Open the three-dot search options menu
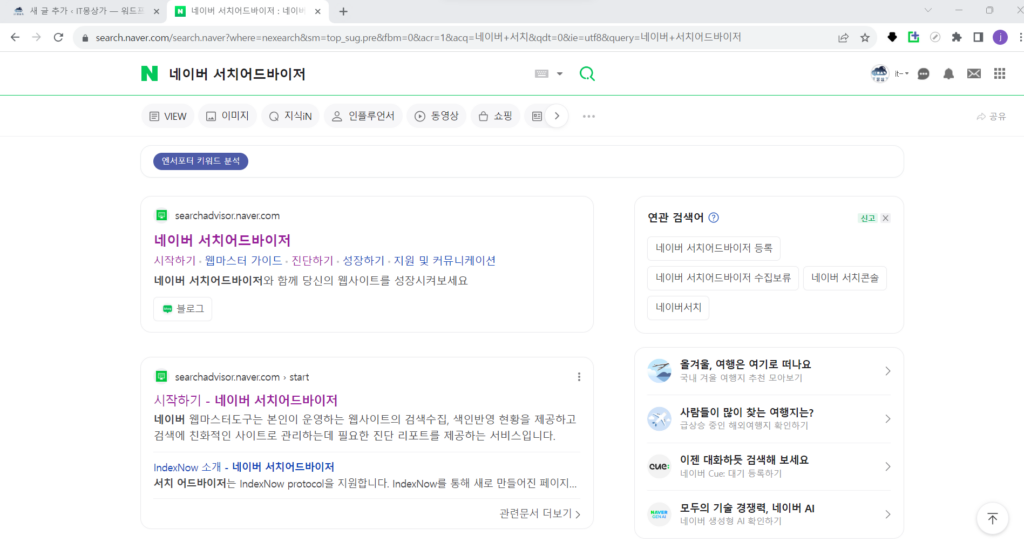This screenshot has width=1024, height=549. [588, 116]
